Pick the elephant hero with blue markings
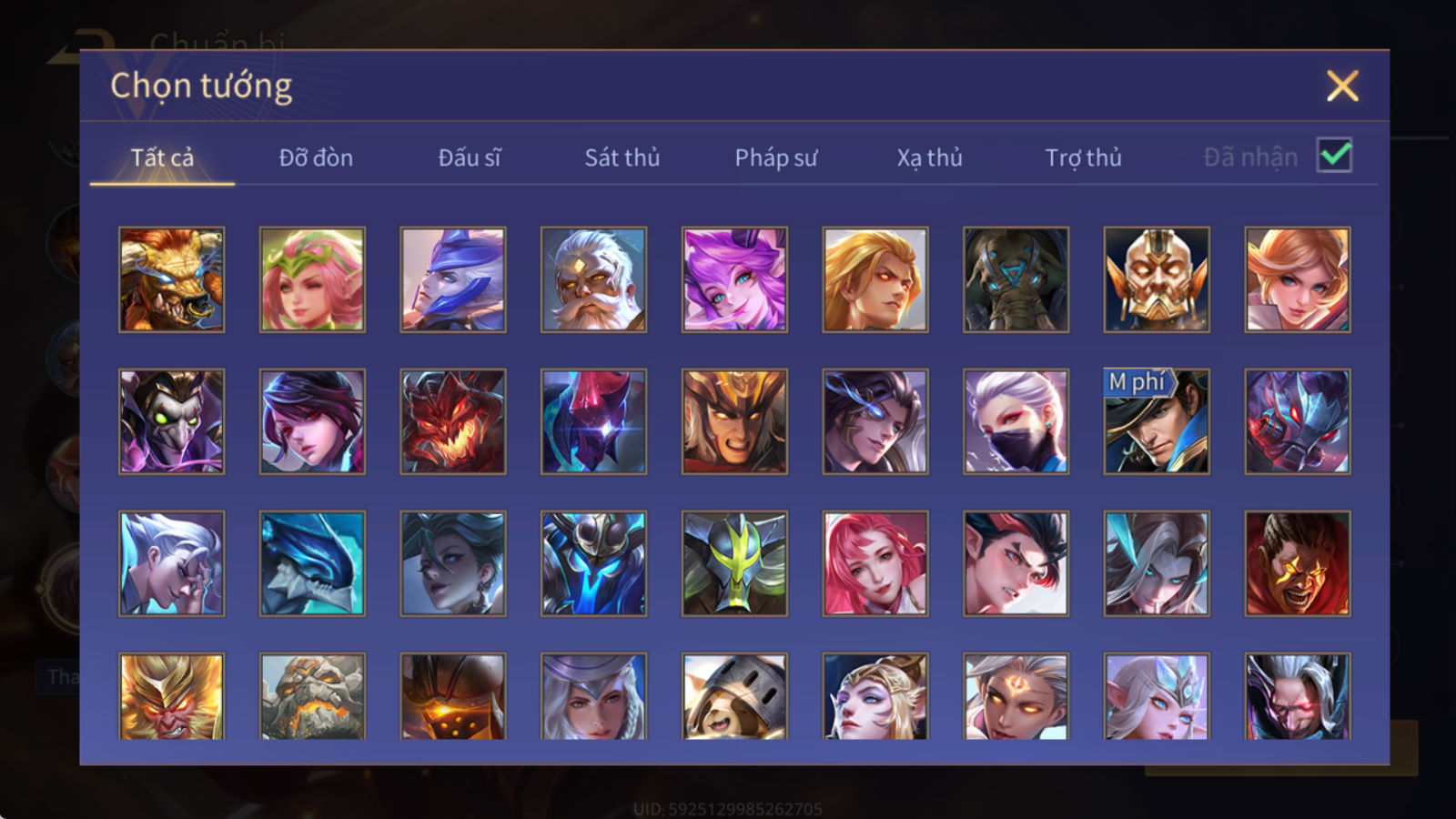Viewport: 1456px width, 819px height. tap(1016, 279)
